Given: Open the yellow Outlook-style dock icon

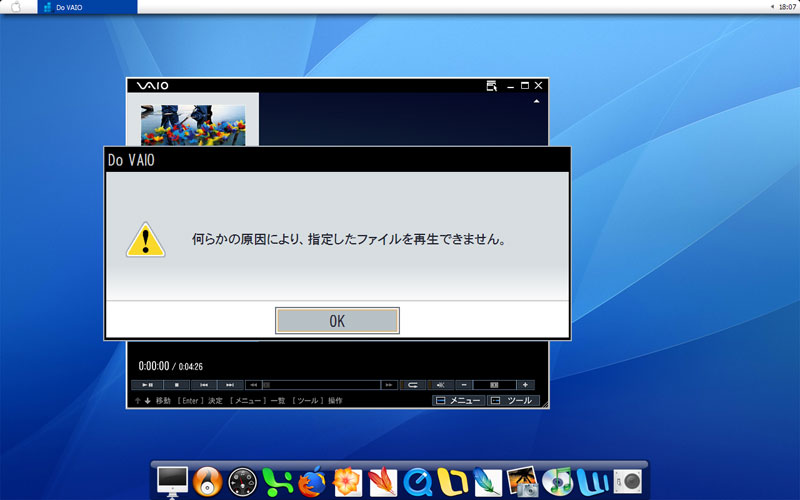Looking at the screenshot, I should pos(453,482).
